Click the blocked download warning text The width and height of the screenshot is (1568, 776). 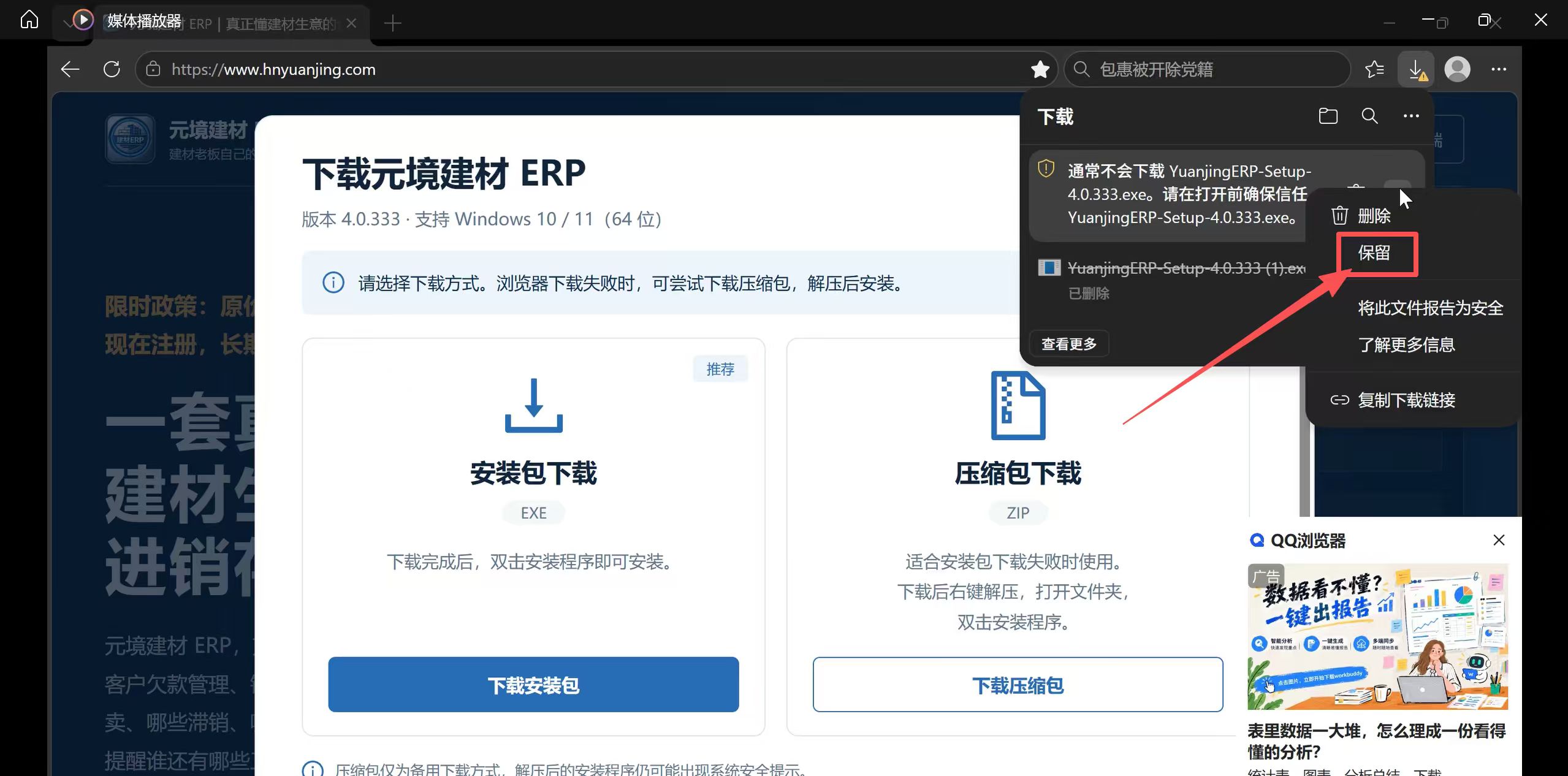(1189, 194)
